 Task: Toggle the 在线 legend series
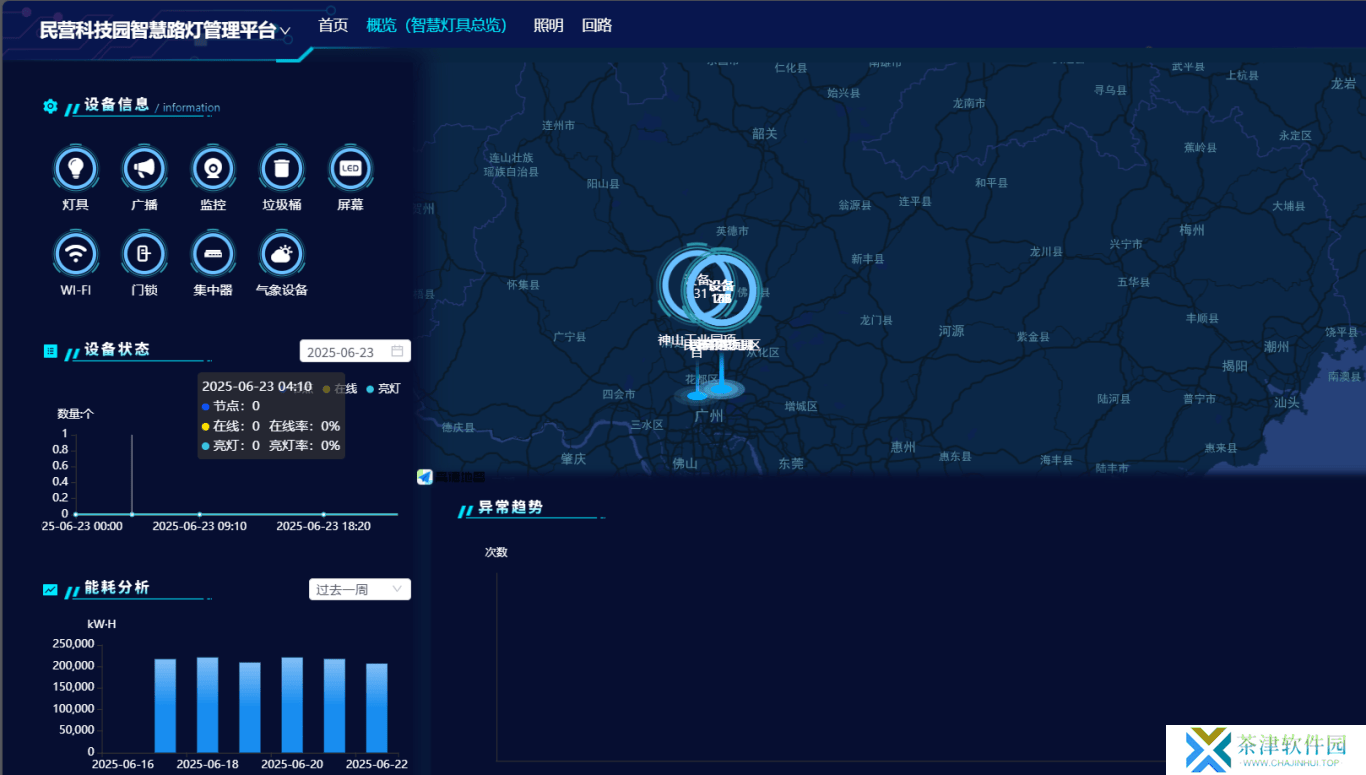point(339,388)
